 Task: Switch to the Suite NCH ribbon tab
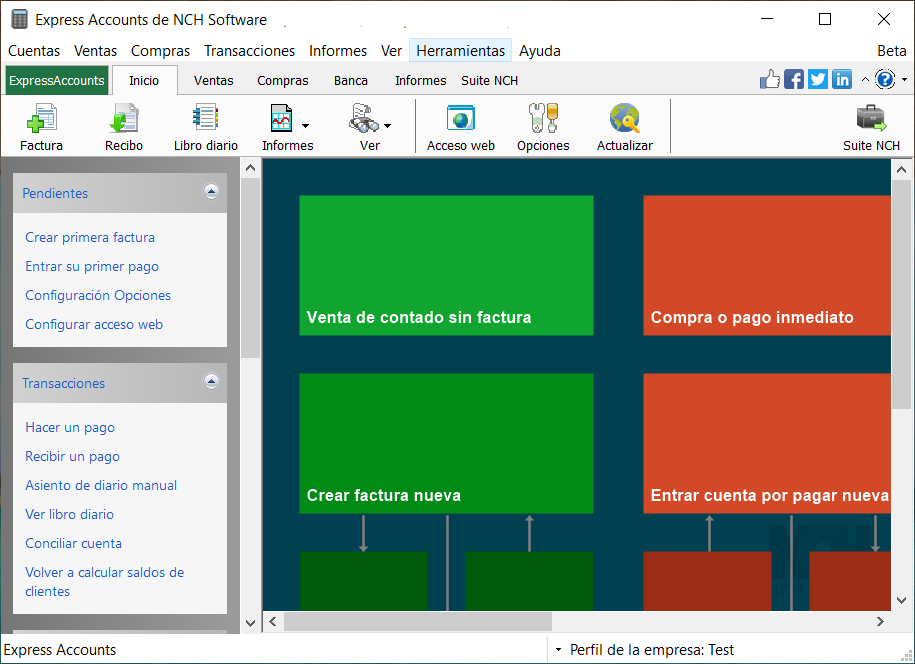(490, 81)
